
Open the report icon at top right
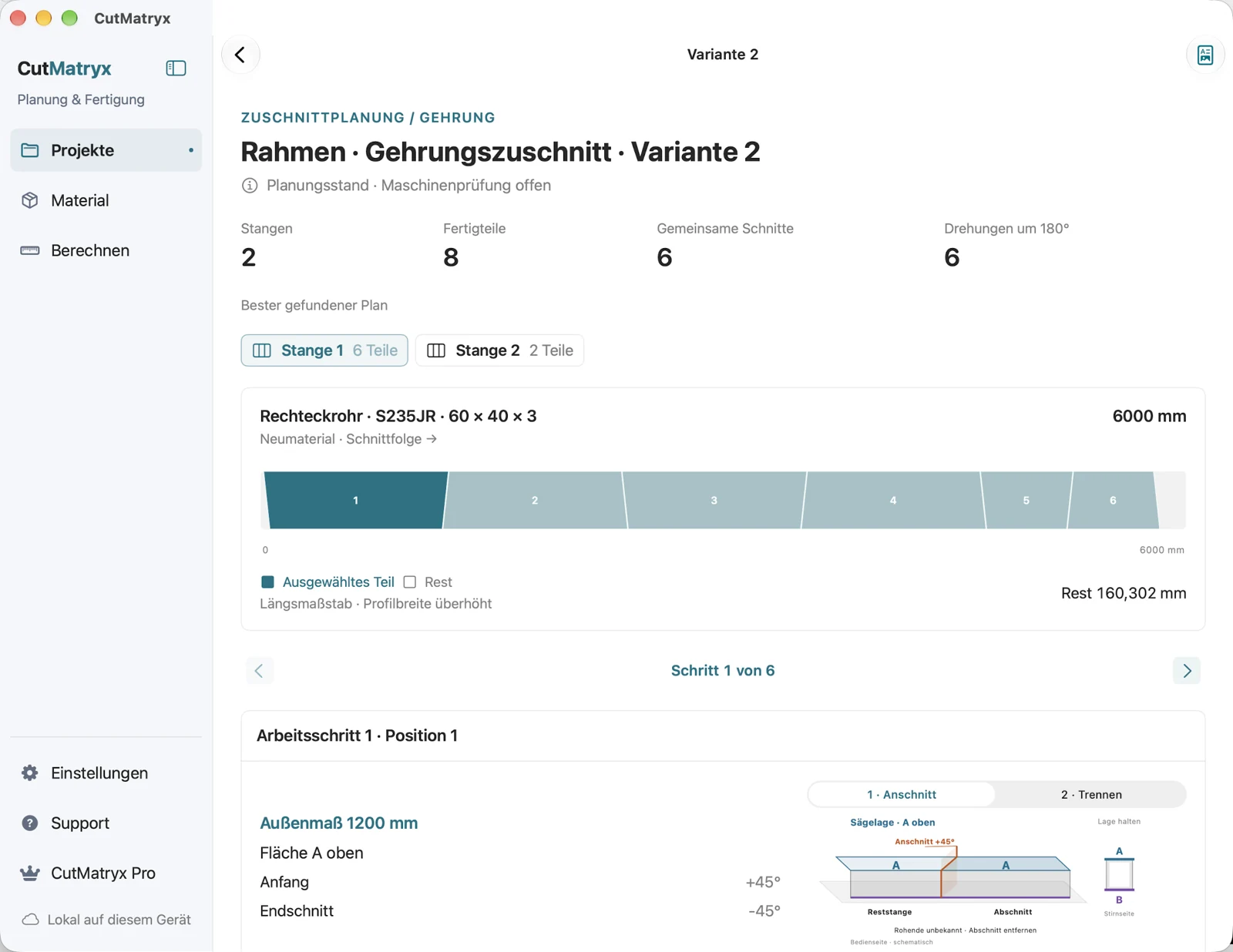[1205, 55]
